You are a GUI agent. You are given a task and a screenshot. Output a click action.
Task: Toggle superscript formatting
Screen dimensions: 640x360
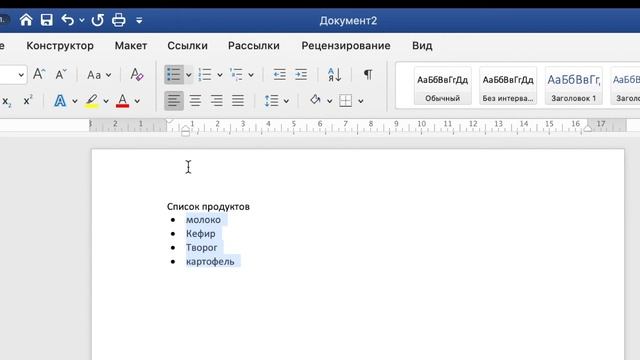28,100
